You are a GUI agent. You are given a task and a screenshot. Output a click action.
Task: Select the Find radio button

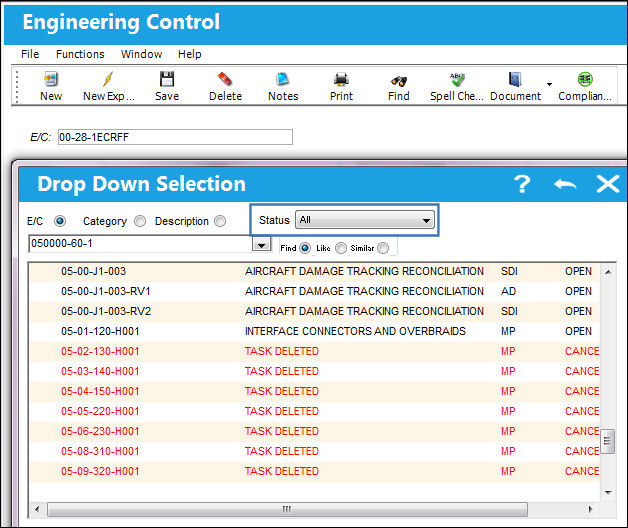[x=305, y=248]
